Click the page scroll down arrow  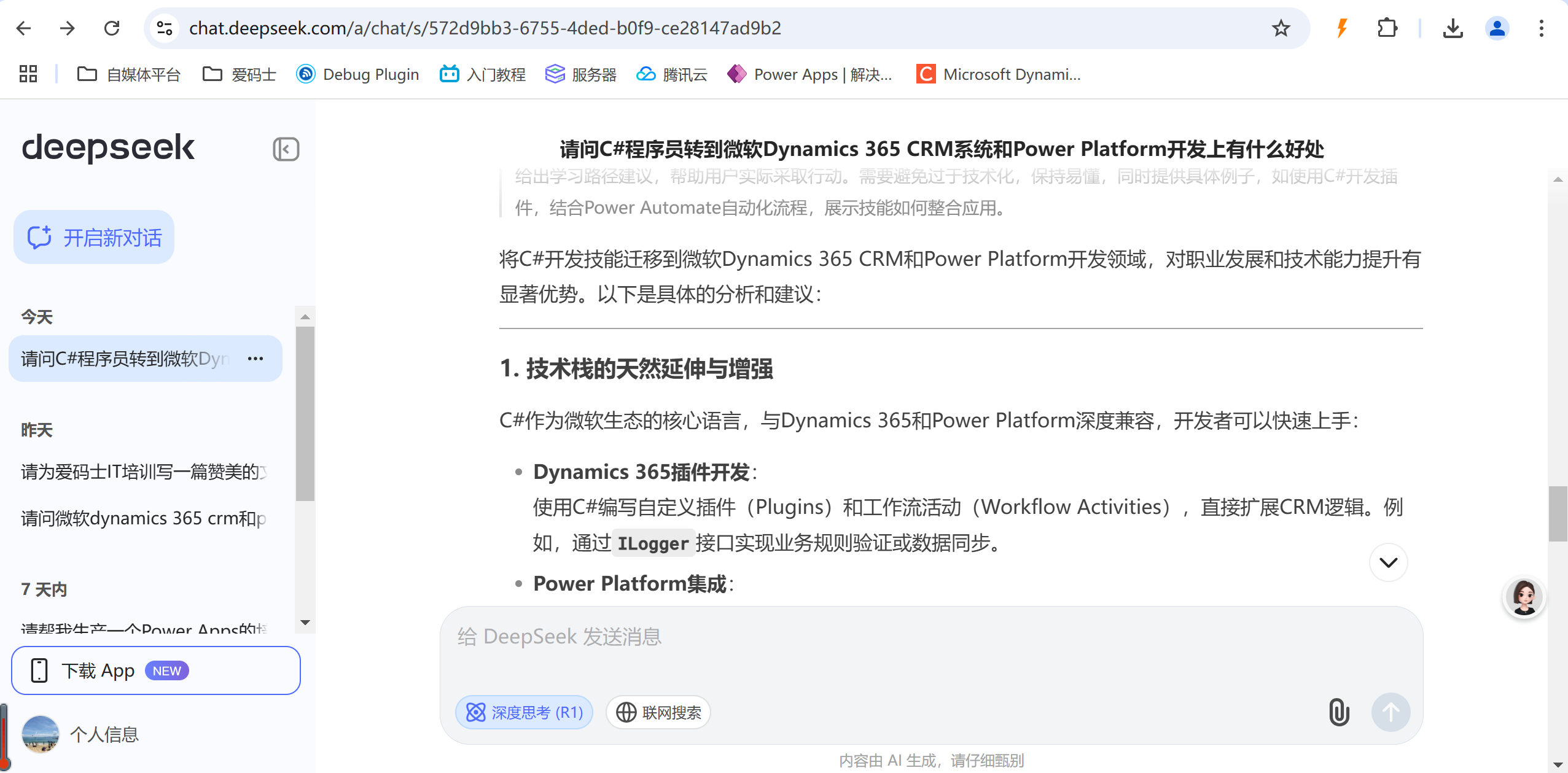click(1558, 764)
